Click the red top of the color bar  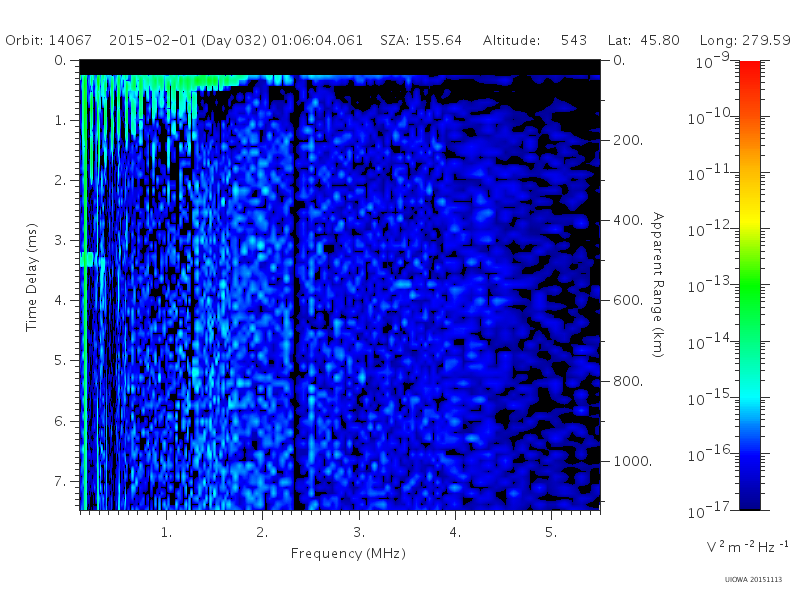[750, 71]
